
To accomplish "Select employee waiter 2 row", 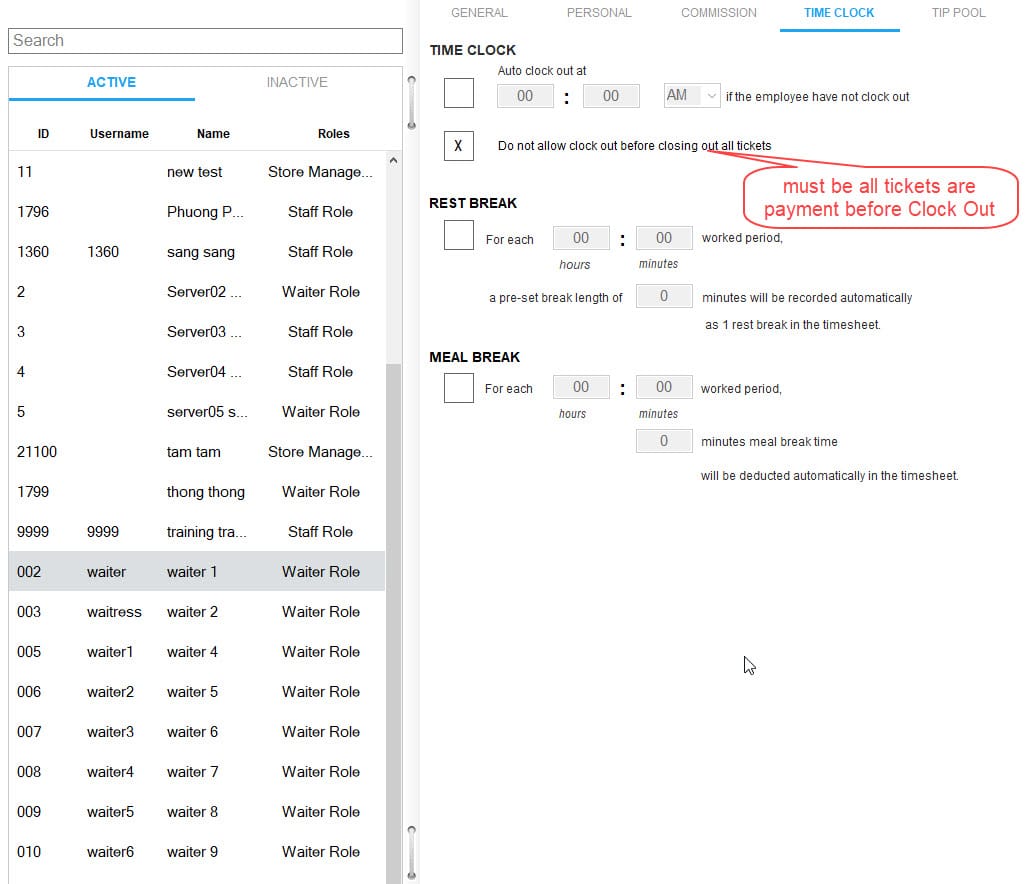I will [x=196, y=612].
